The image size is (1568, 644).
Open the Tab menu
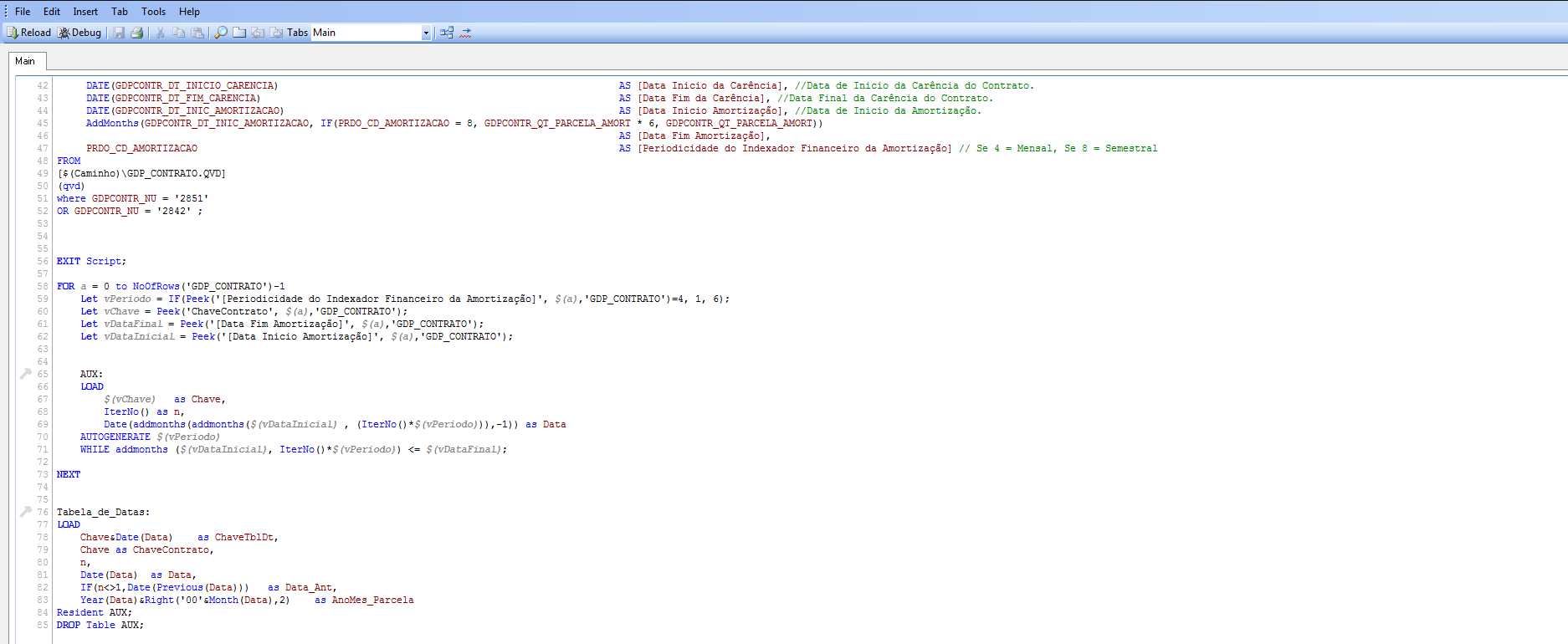click(x=120, y=12)
